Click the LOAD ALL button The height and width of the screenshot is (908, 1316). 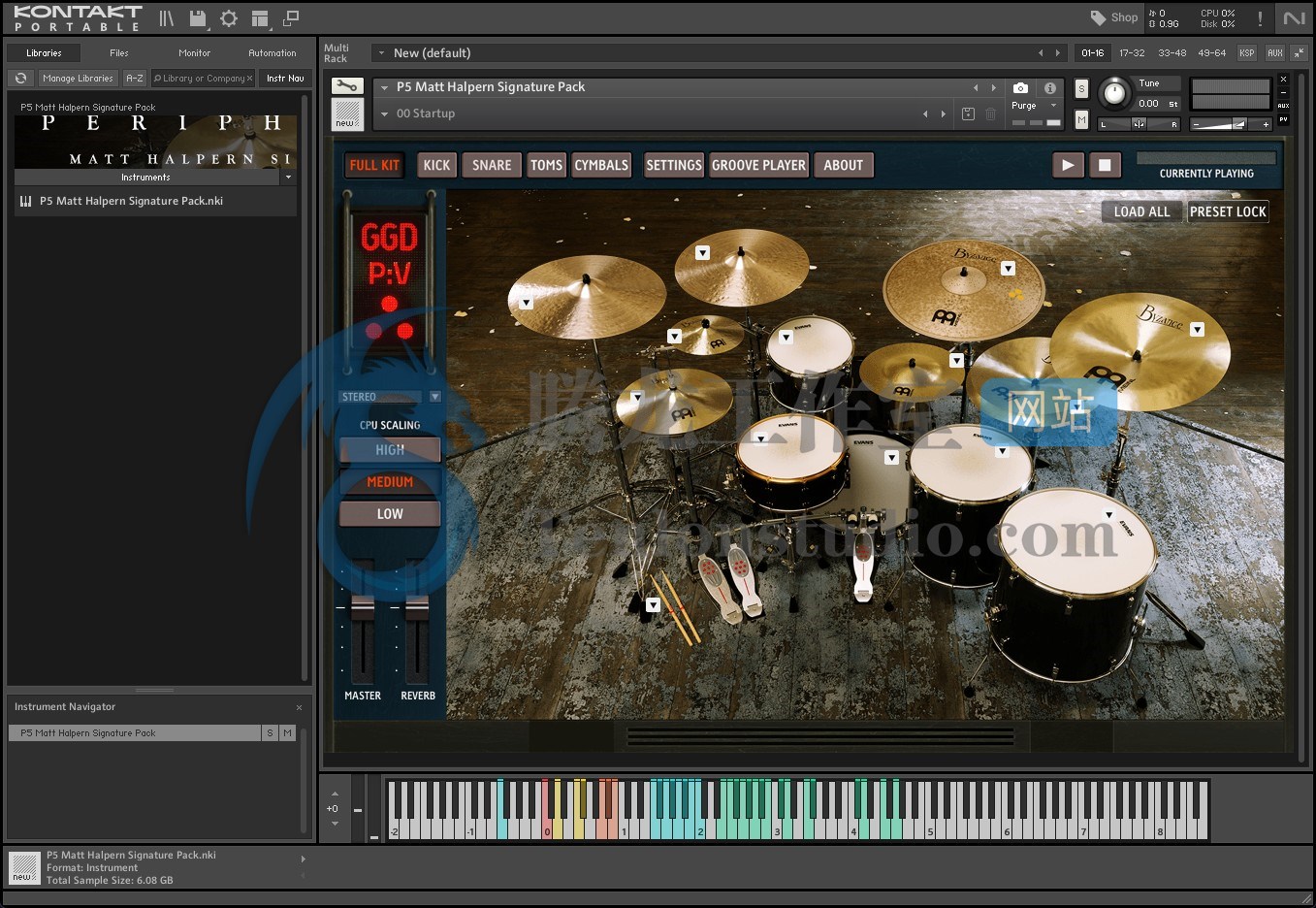click(1141, 211)
